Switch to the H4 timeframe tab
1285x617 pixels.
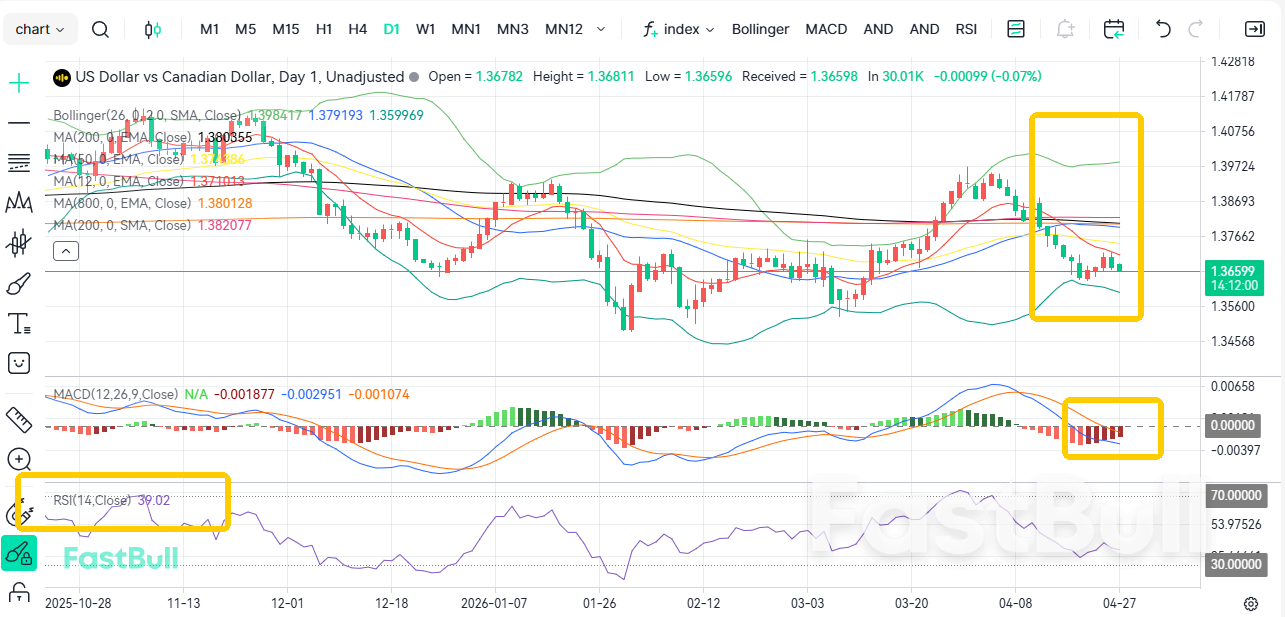click(357, 29)
